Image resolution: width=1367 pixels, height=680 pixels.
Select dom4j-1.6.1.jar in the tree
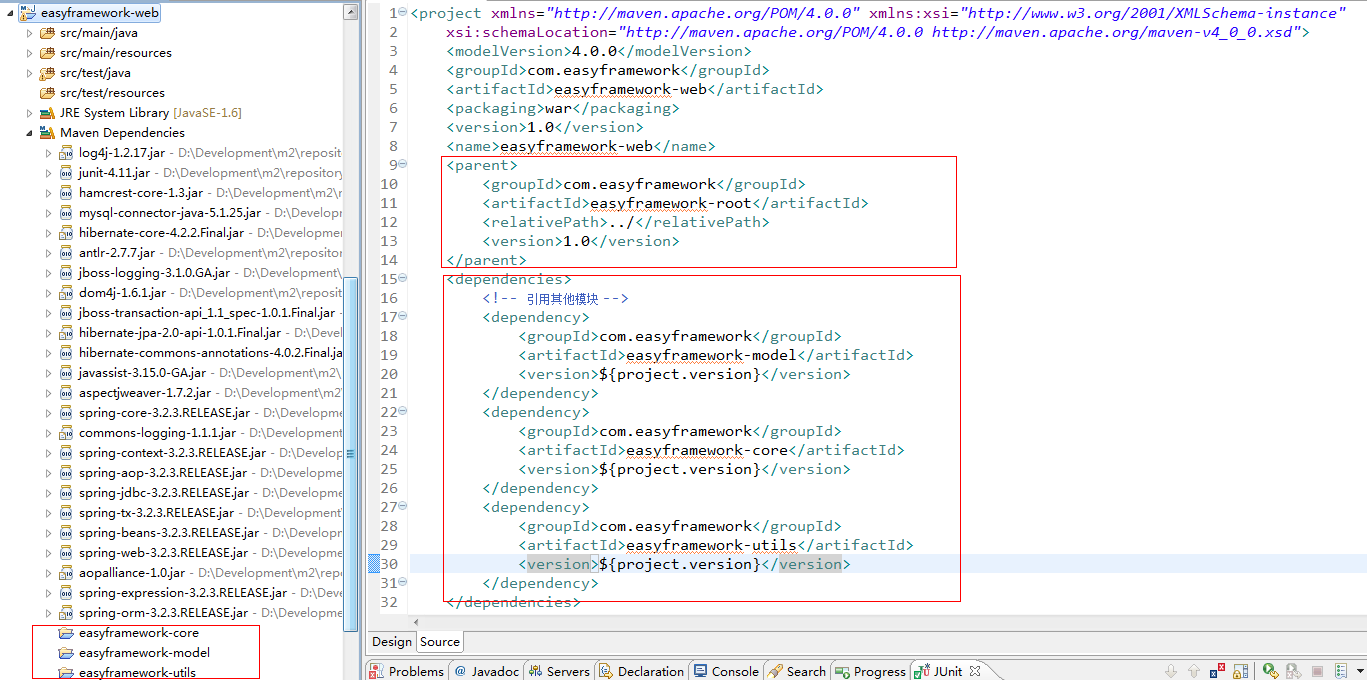click(122, 293)
